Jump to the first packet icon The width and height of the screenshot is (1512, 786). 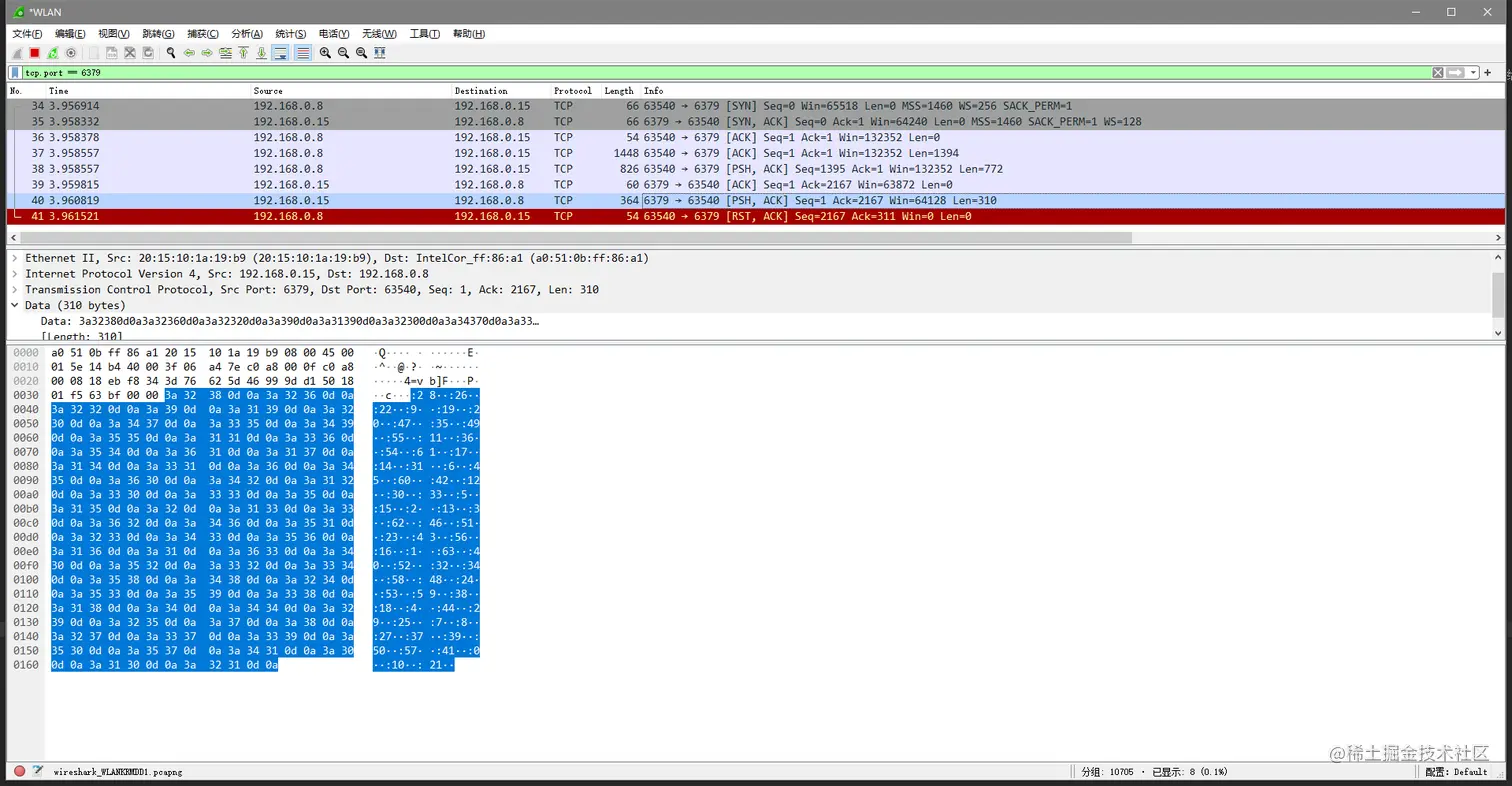coord(243,53)
